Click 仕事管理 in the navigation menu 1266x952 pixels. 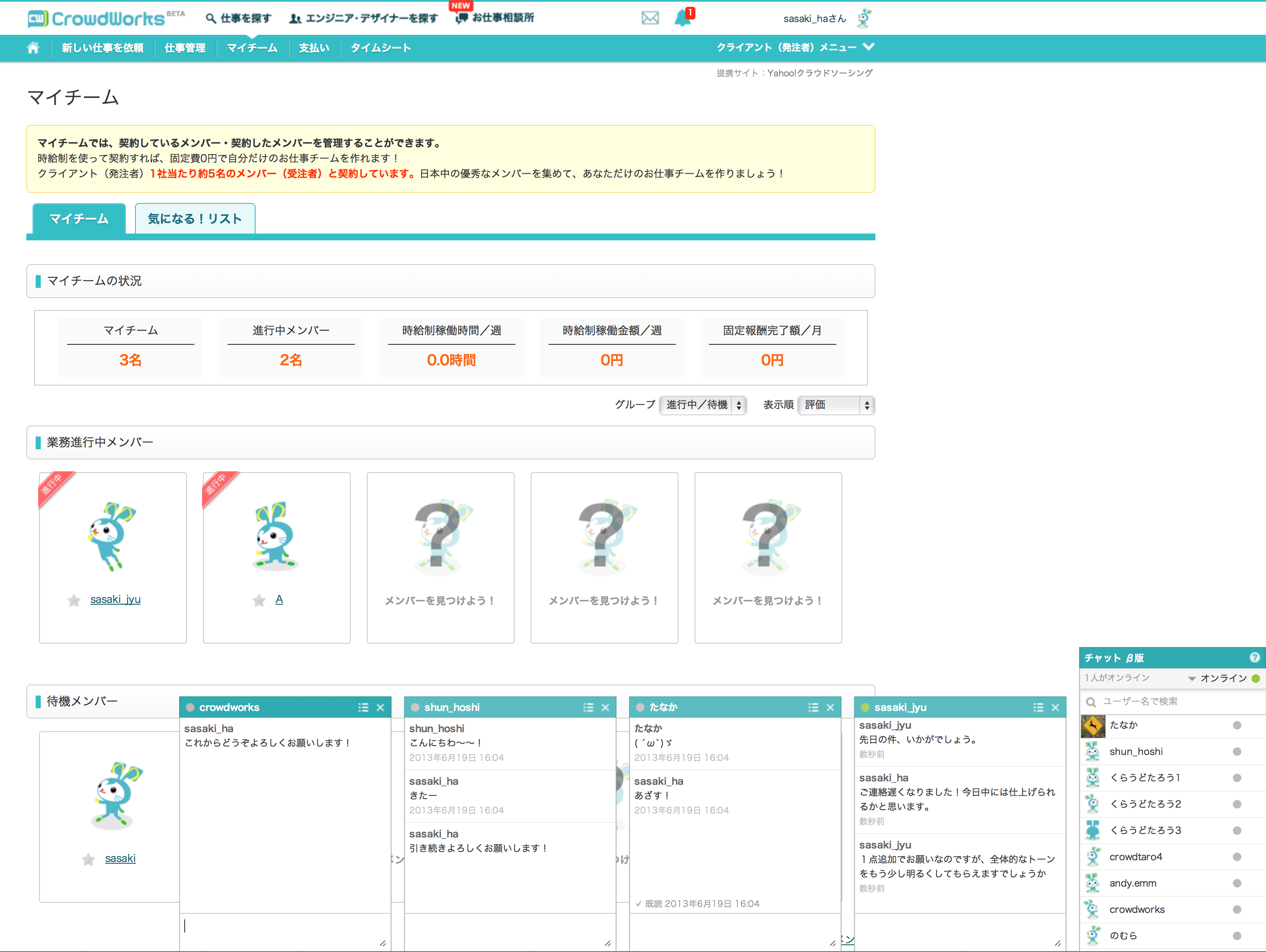click(185, 48)
